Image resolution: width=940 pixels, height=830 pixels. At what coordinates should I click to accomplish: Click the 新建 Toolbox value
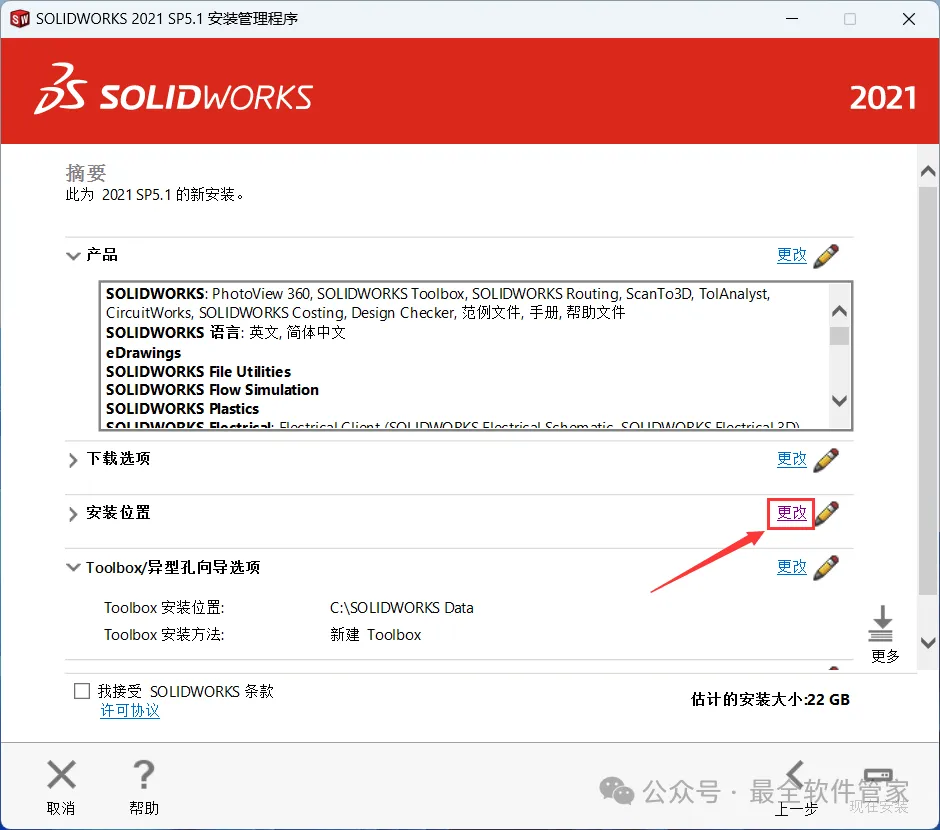[376, 635]
